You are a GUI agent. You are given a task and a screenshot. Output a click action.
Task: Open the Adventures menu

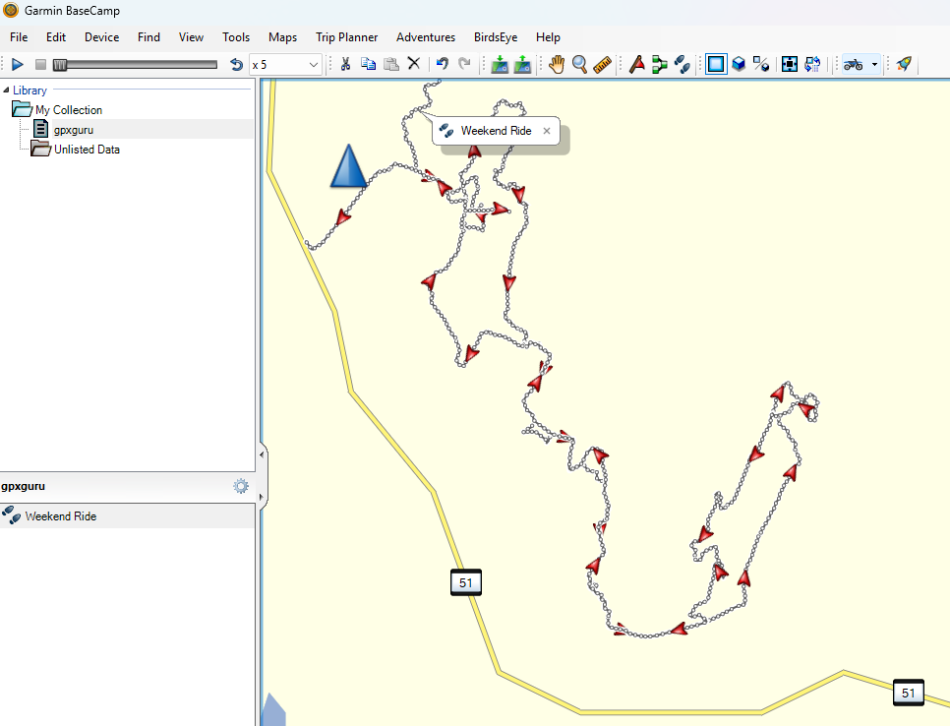(x=426, y=37)
